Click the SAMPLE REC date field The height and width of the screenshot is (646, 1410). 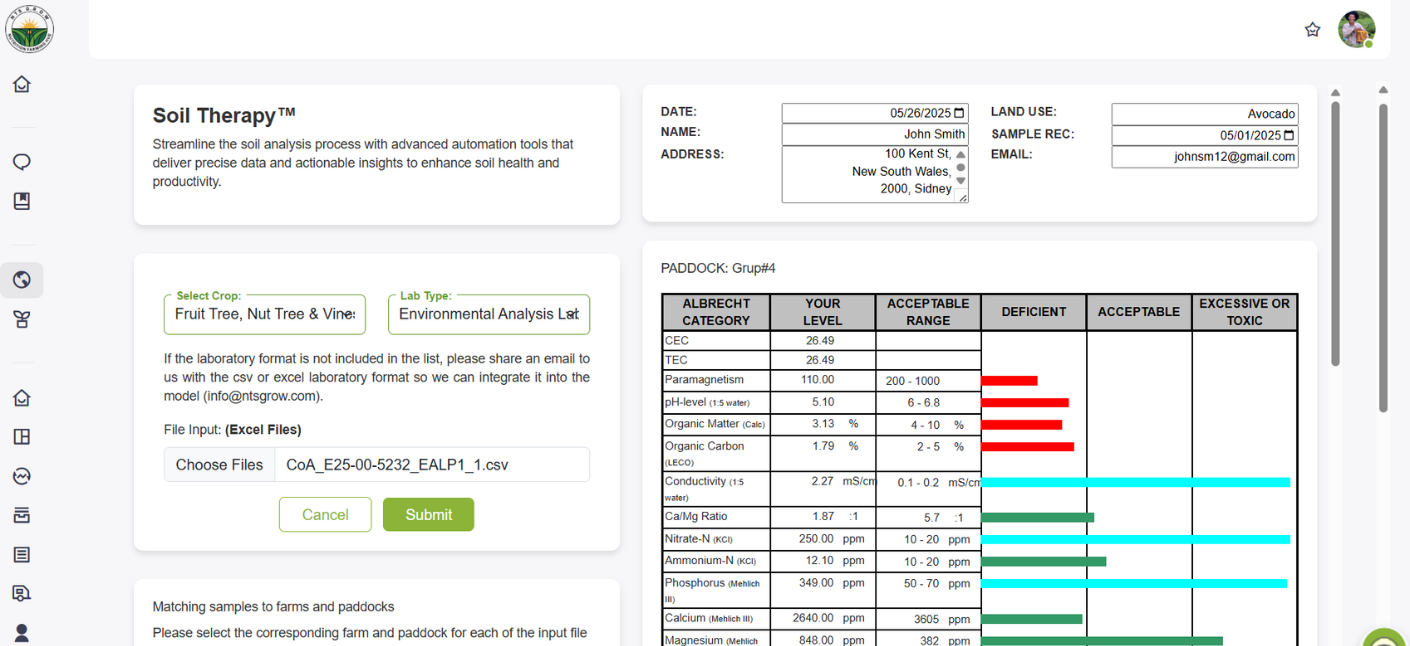click(x=1205, y=135)
